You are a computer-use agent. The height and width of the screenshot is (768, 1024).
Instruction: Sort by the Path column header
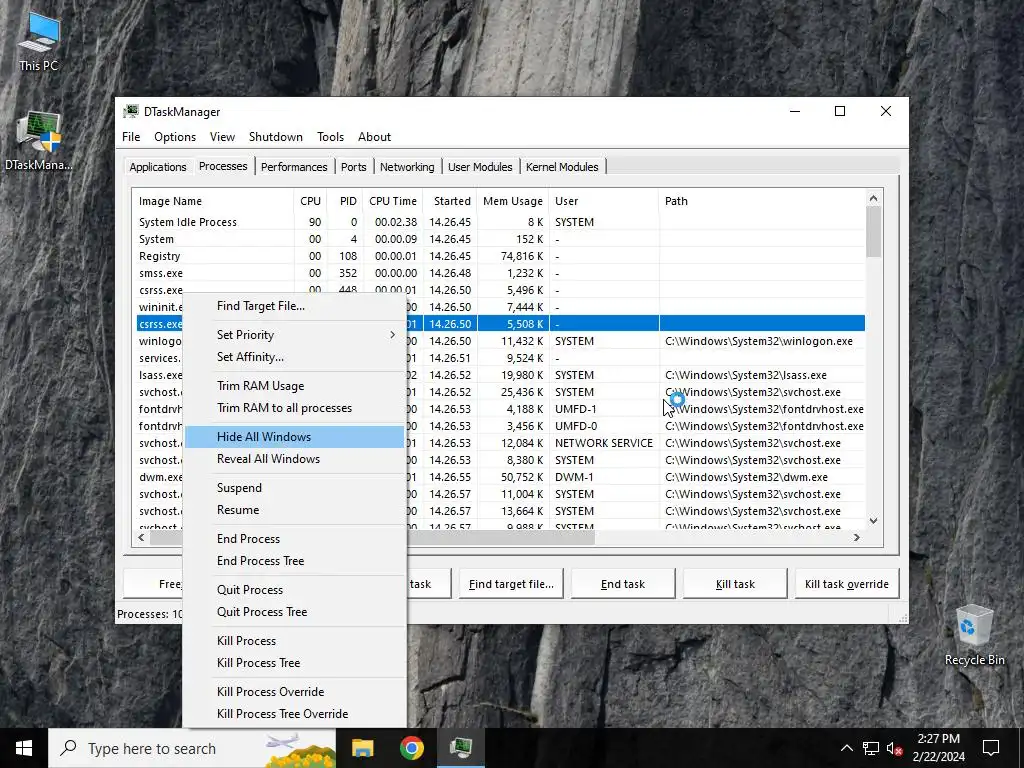pos(761,201)
